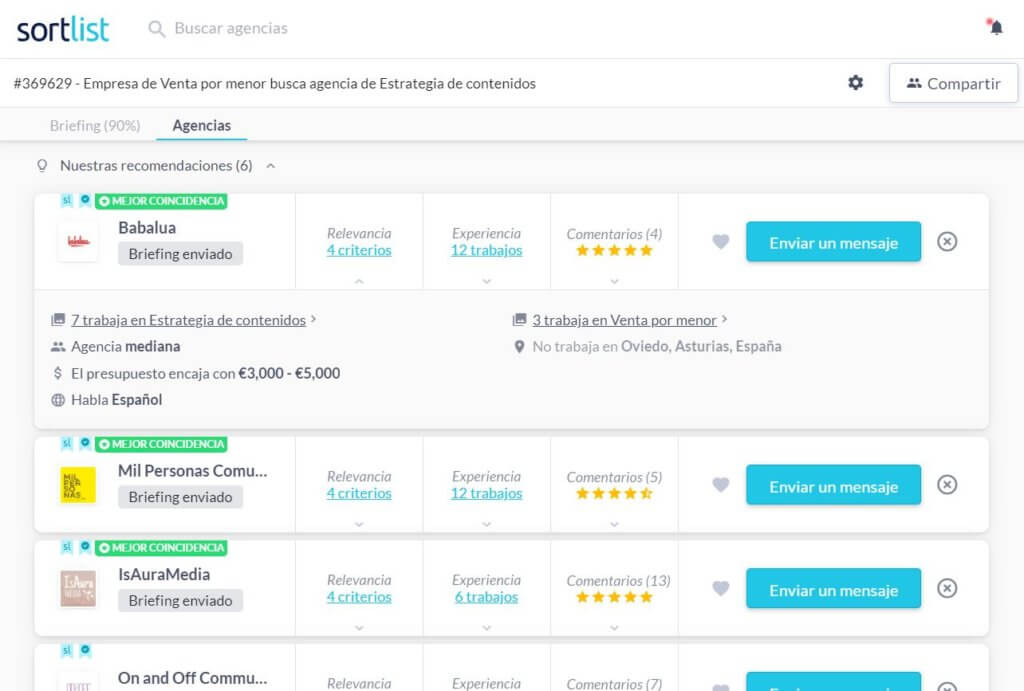The height and width of the screenshot is (691, 1024).
Task: Send a message to Babalua
Action: 833,242
